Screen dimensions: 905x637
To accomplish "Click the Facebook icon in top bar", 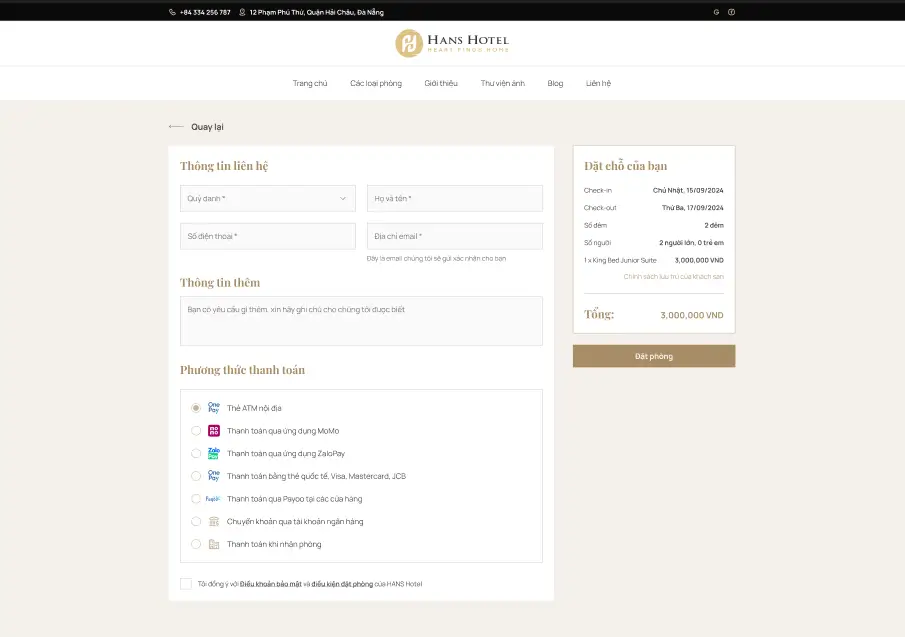I will (x=731, y=12).
